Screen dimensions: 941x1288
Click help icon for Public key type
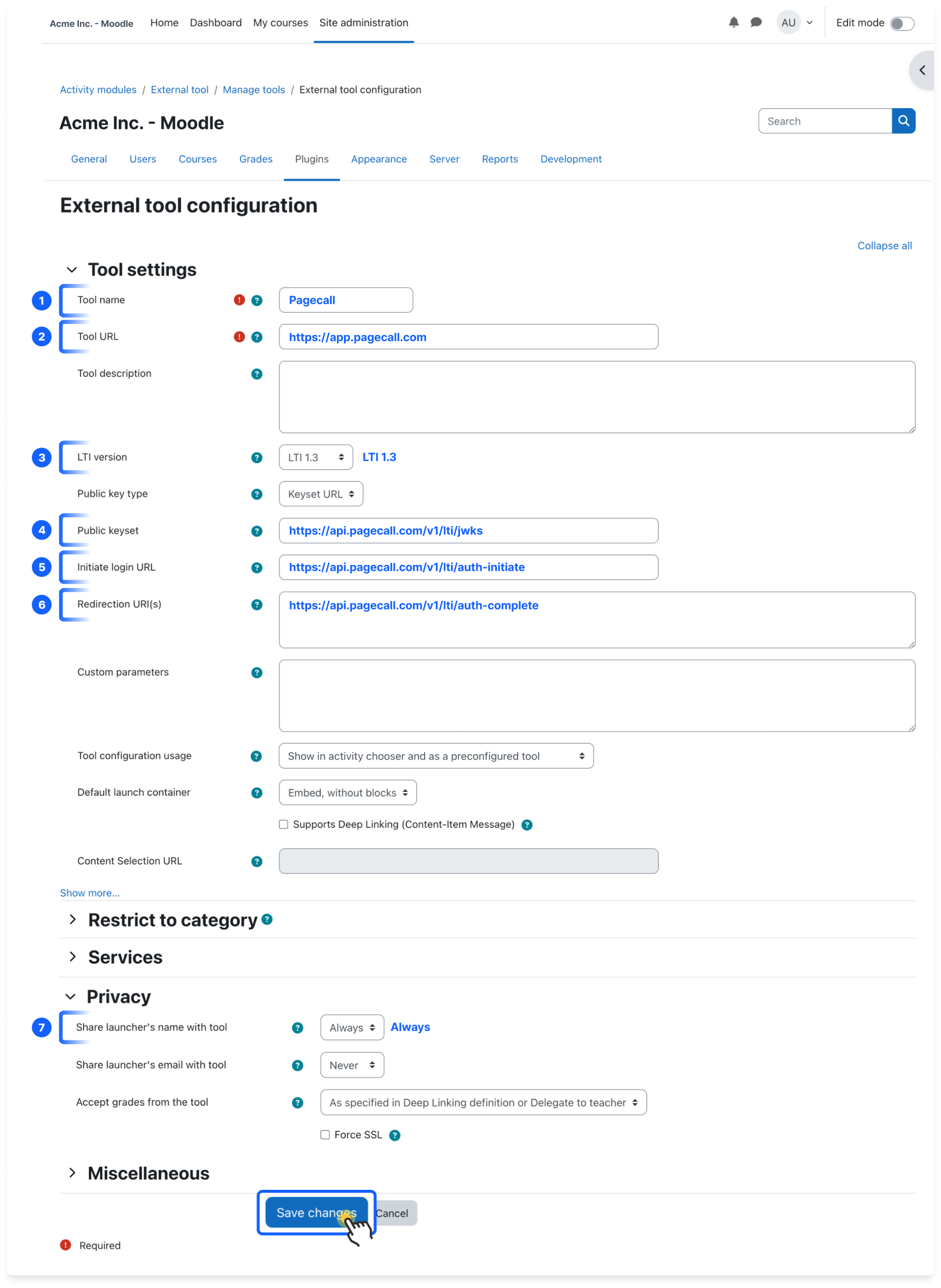coord(257,494)
